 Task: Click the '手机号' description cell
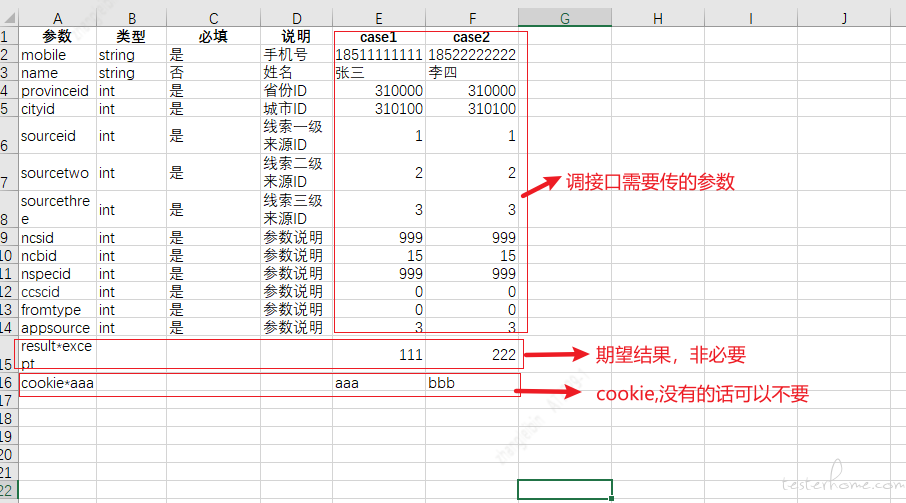[x=296, y=54]
